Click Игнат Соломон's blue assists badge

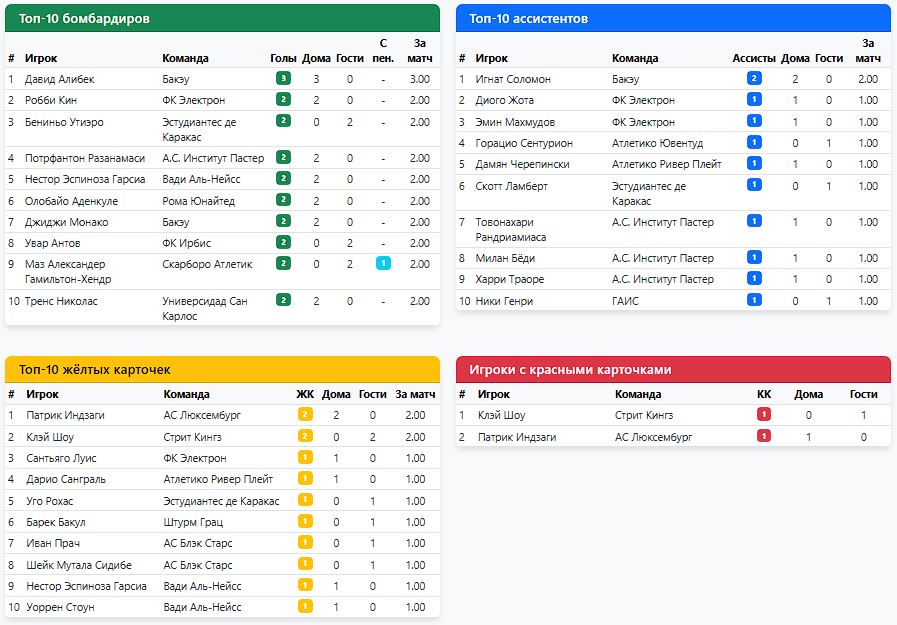click(754, 78)
